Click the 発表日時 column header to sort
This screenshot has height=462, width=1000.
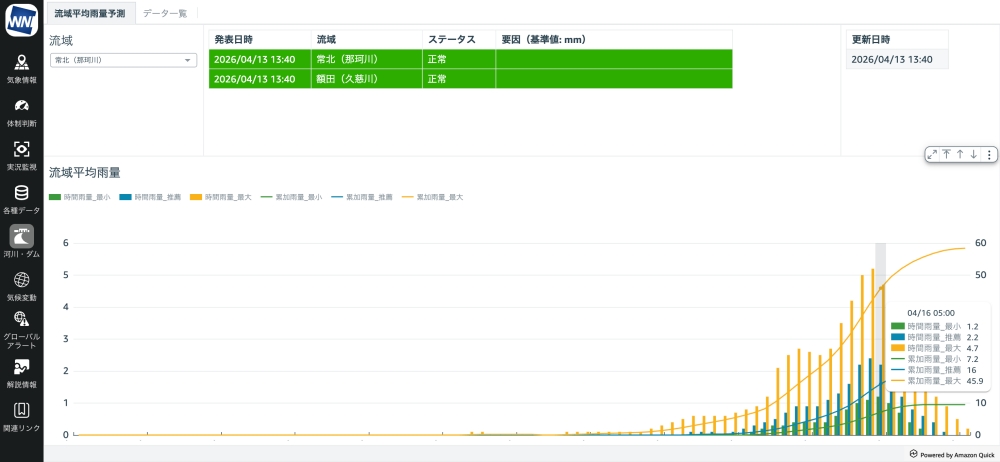tap(239, 39)
